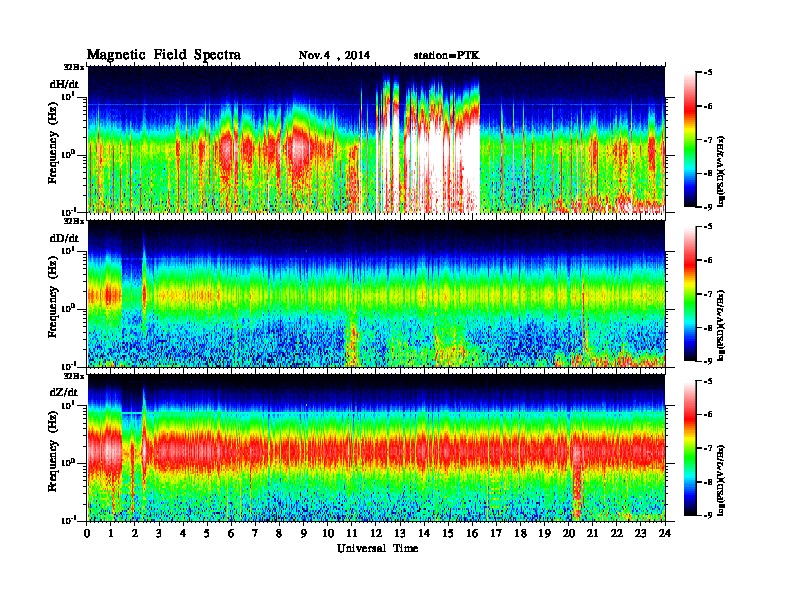The image size is (792, 612).
Task: Click hour "1" on the Universal Time axis
Action: pyautogui.click(x=111, y=533)
